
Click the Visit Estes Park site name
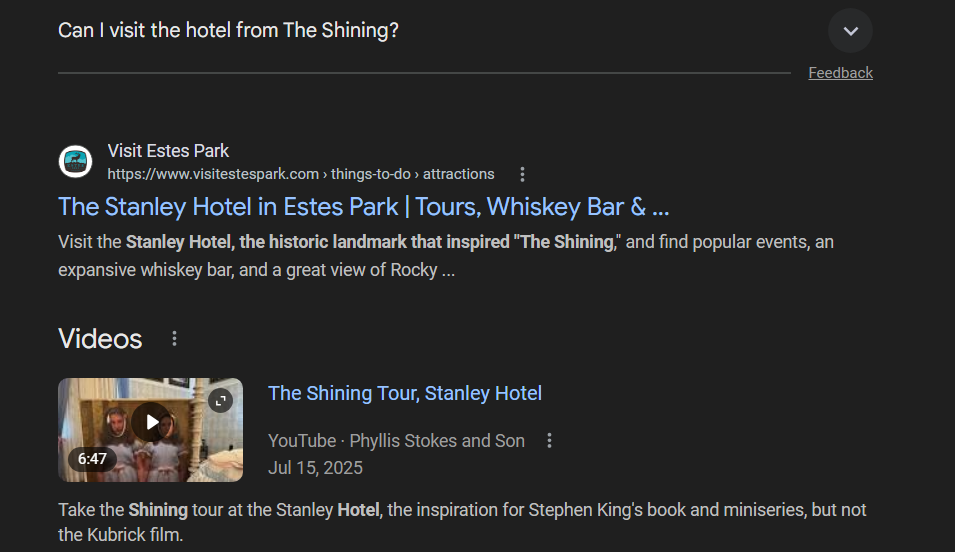pyautogui.click(x=168, y=151)
